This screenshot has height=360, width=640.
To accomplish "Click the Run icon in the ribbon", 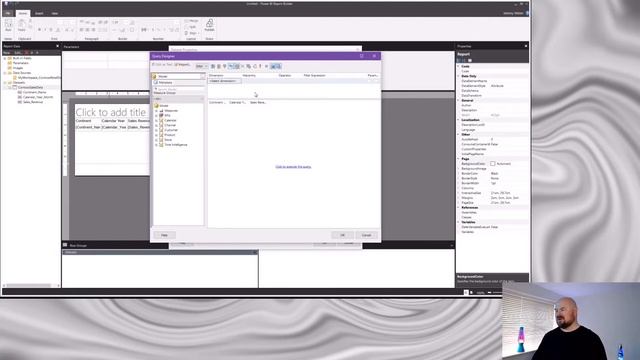I will tap(8, 25).
